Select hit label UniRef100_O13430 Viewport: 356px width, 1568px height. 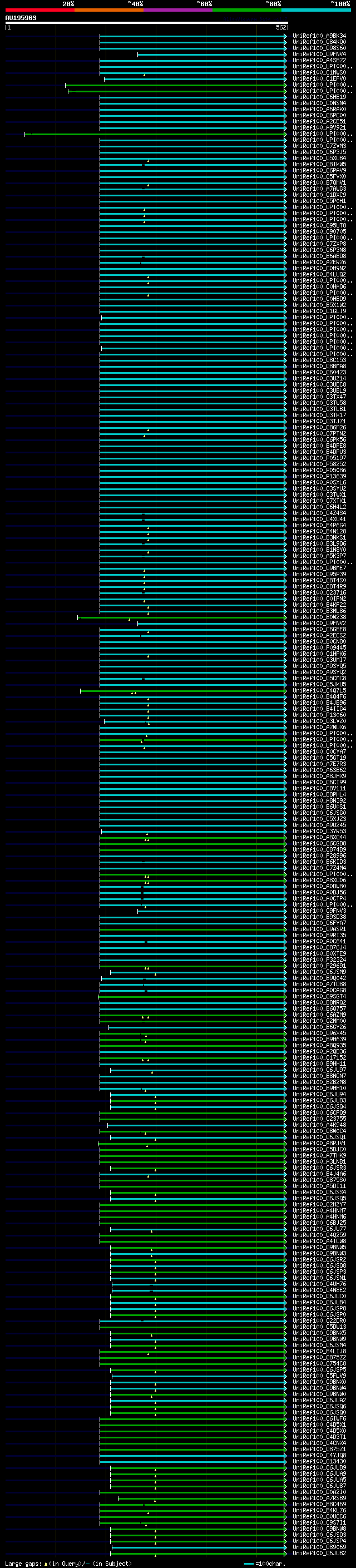pos(319,1461)
